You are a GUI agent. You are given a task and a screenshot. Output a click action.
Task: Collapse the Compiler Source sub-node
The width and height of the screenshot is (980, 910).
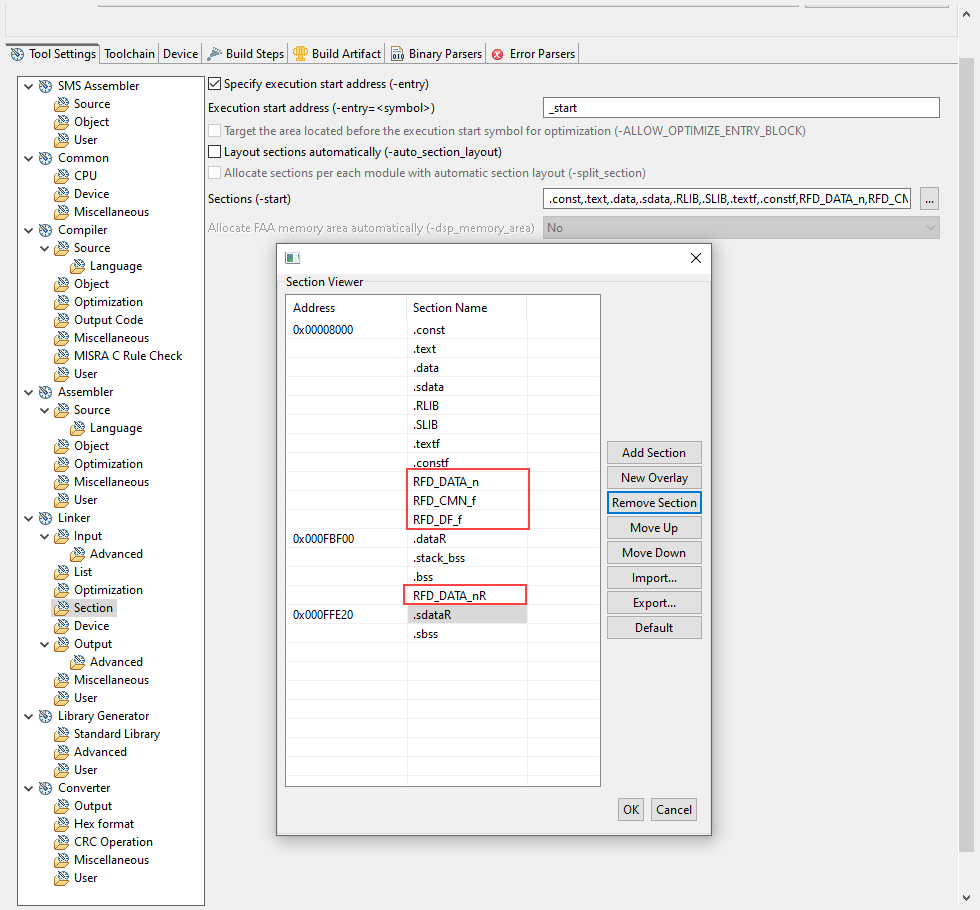44,248
